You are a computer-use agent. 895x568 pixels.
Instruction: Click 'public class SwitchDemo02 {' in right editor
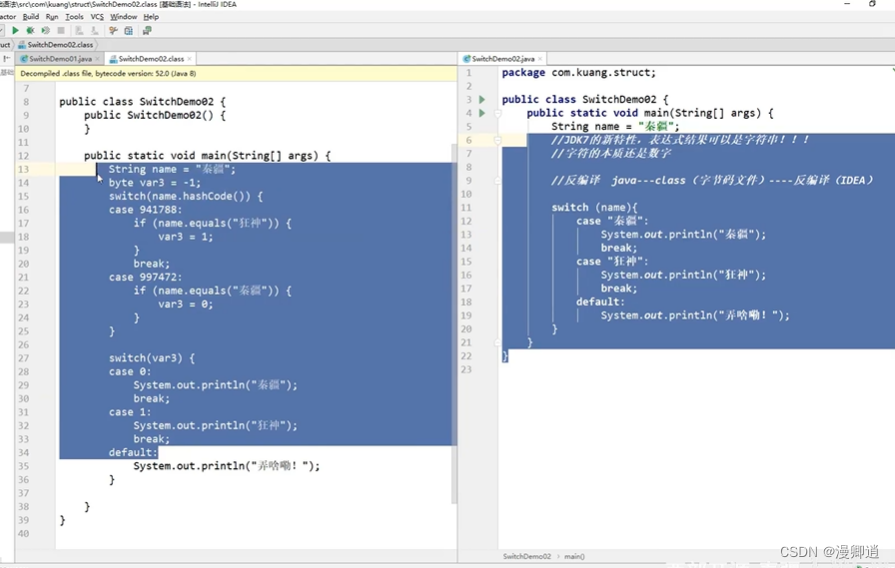click(x=585, y=99)
